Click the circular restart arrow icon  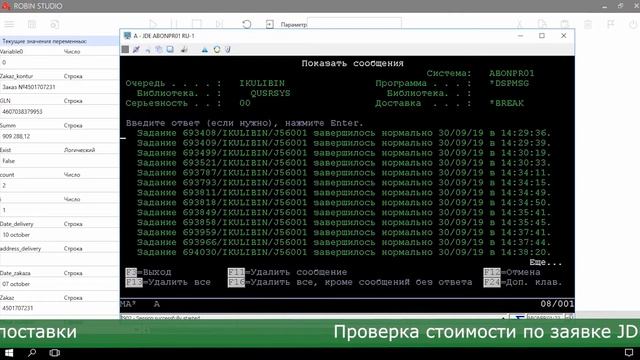pos(247,24)
